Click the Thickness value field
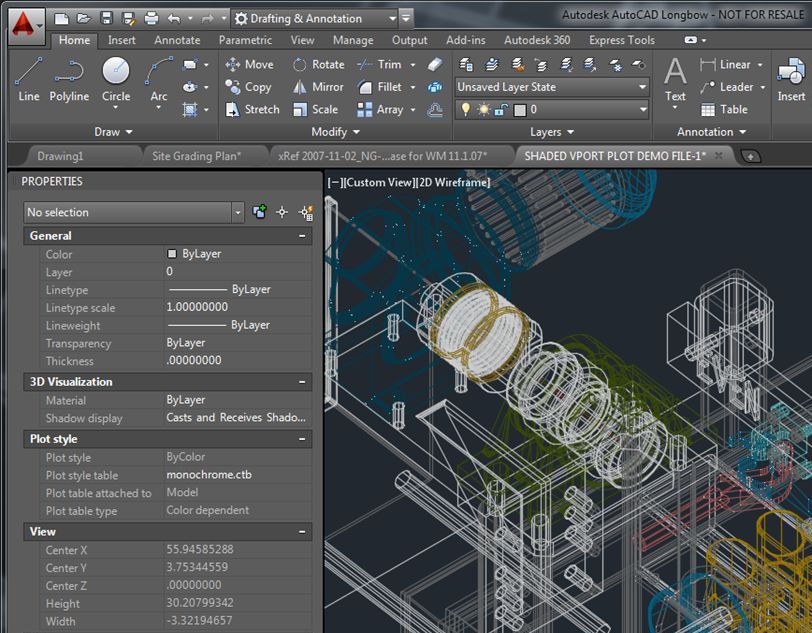This screenshot has width=812, height=633. pyautogui.click(x=238, y=361)
